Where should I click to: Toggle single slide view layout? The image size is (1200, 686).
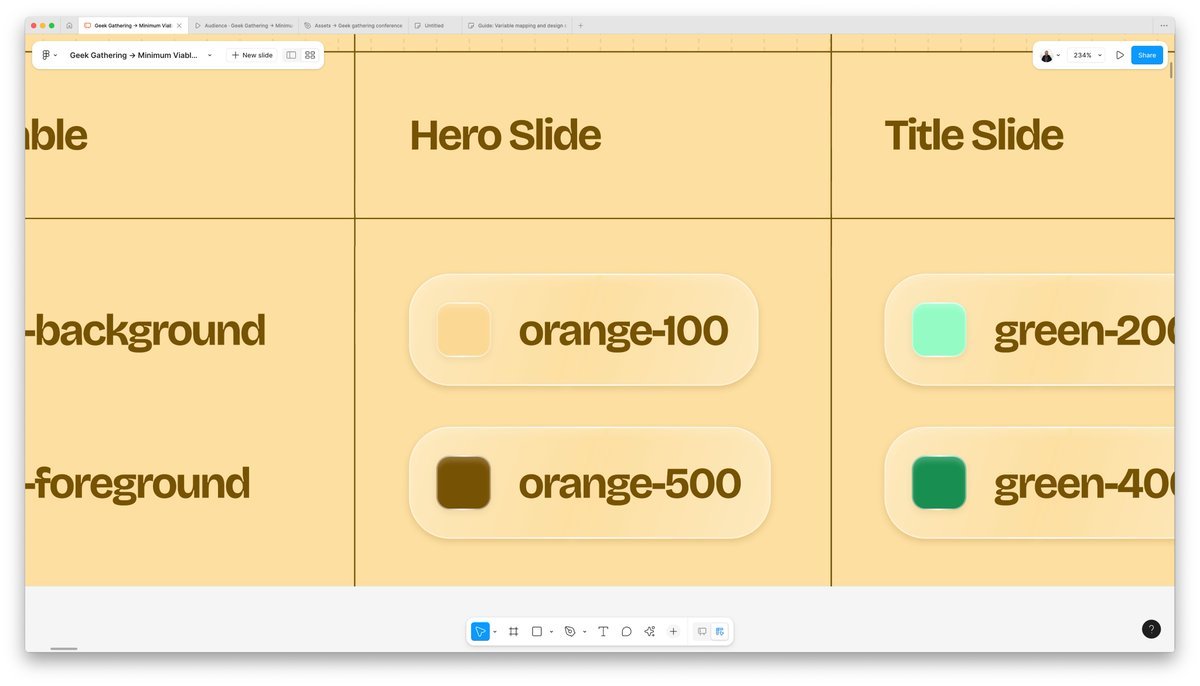pyautogui.click(x=291, y=55)
